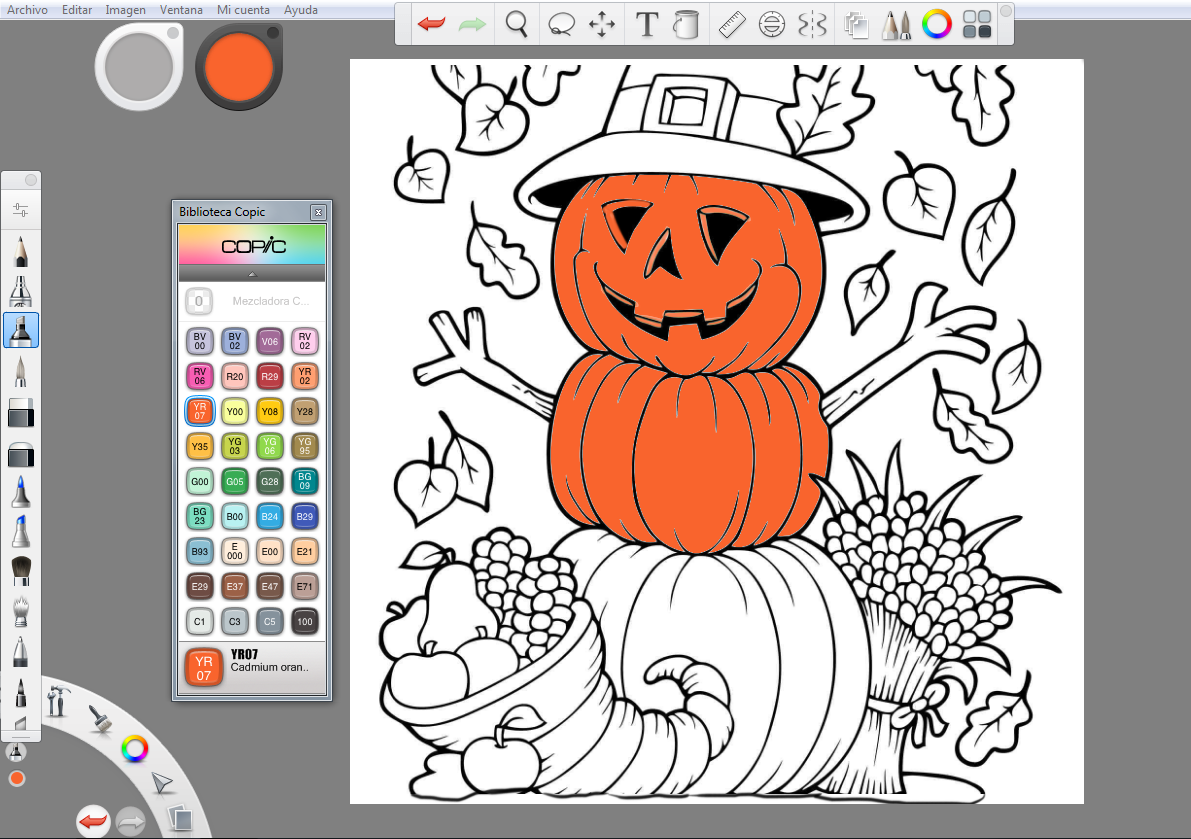Click the small orange dot below the brush palette
This screenshot has width=1191, height=839.
[17, 778]
